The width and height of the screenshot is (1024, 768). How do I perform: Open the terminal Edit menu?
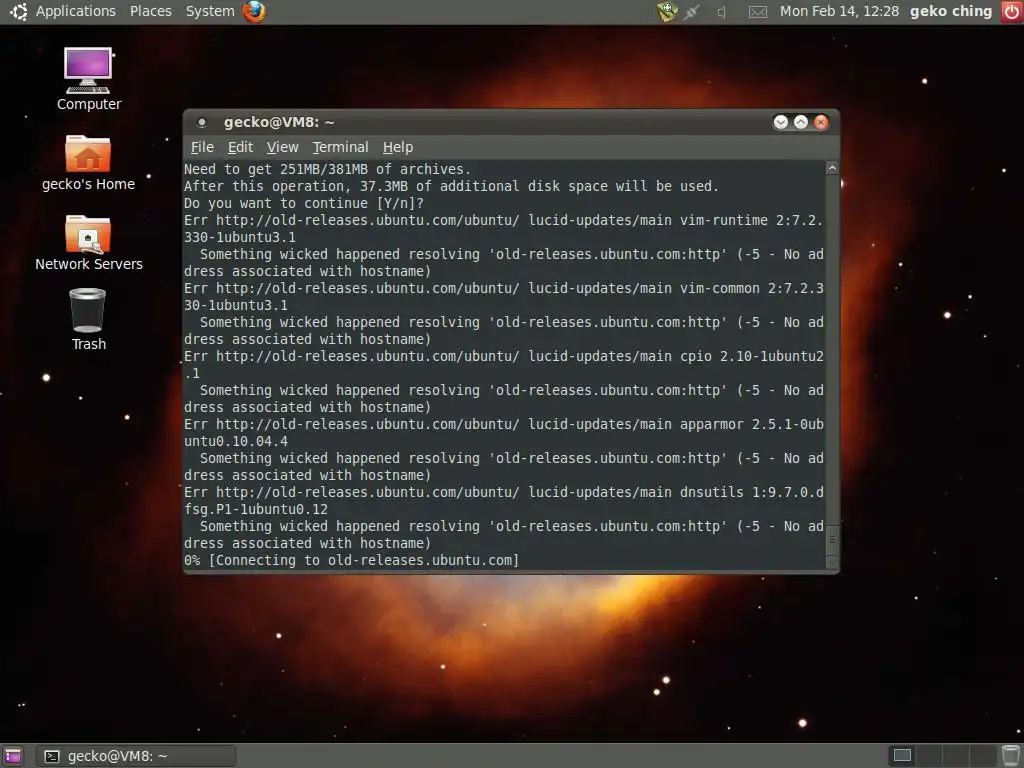240,147
